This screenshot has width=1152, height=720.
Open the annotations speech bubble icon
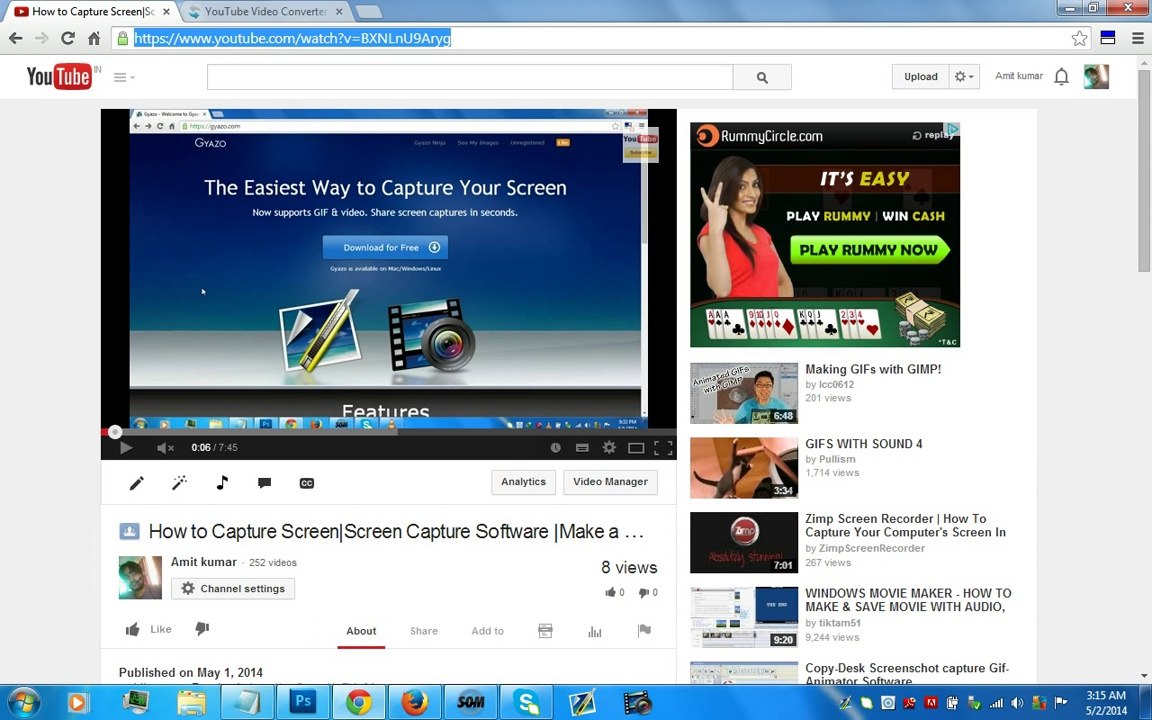(x=264, y=483)
